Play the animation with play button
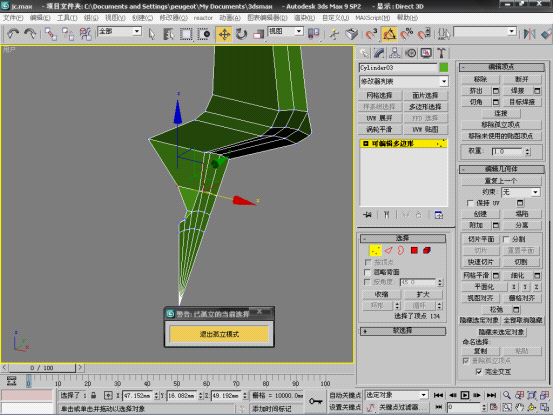Viewport: 553px width, 415px height. click(x=465, y=395)
